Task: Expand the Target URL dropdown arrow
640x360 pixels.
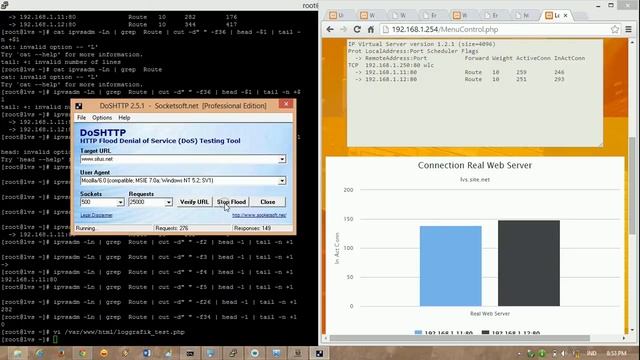Action: 282,159
